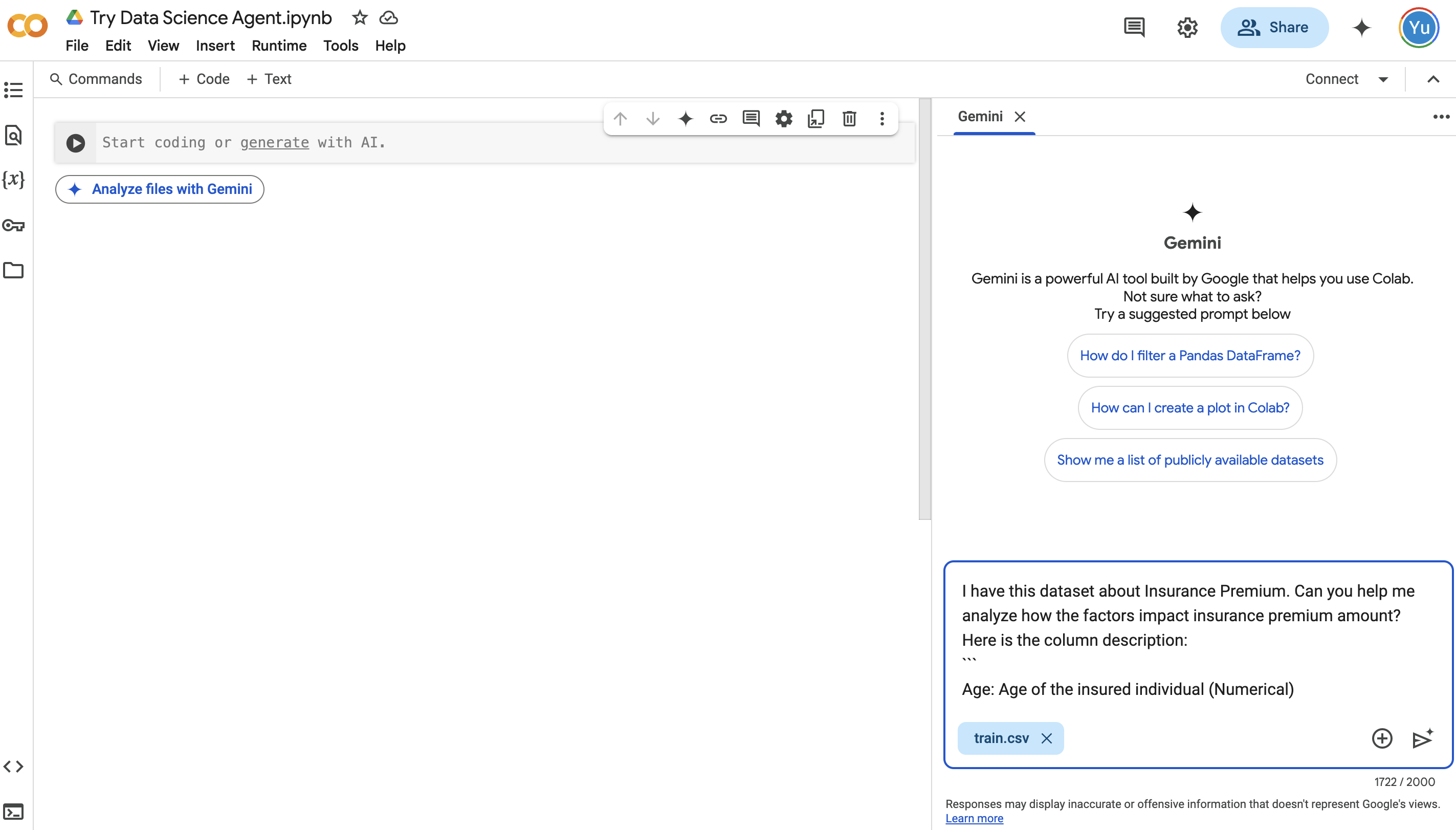Open cell editor settings gear icon
1456x830 pixels.
coord(784,119)
